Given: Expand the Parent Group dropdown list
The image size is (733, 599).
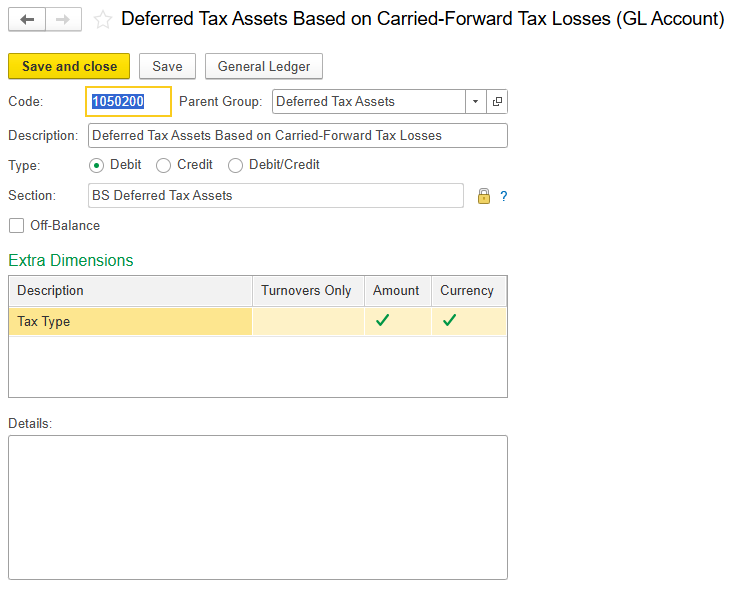Looking at the screenshot, I should tap(475, 101).
